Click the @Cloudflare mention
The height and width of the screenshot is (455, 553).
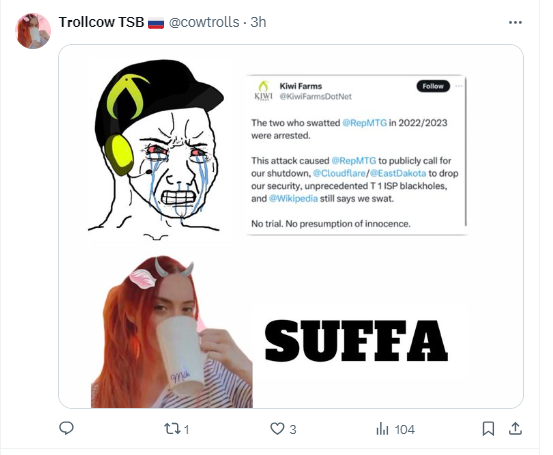339,173
